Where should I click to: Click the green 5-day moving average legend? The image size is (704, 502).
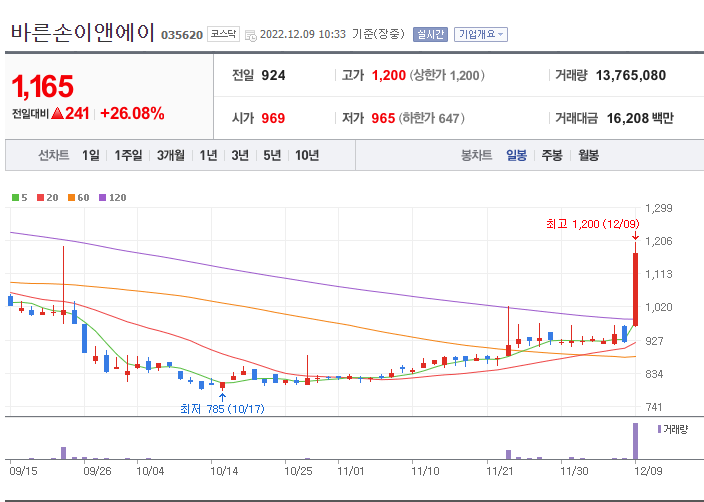tap(19, 198)
